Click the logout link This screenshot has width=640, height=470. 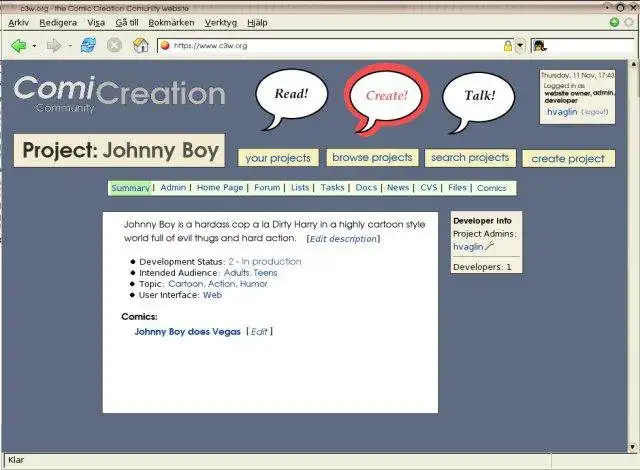[x=594, y=112]
